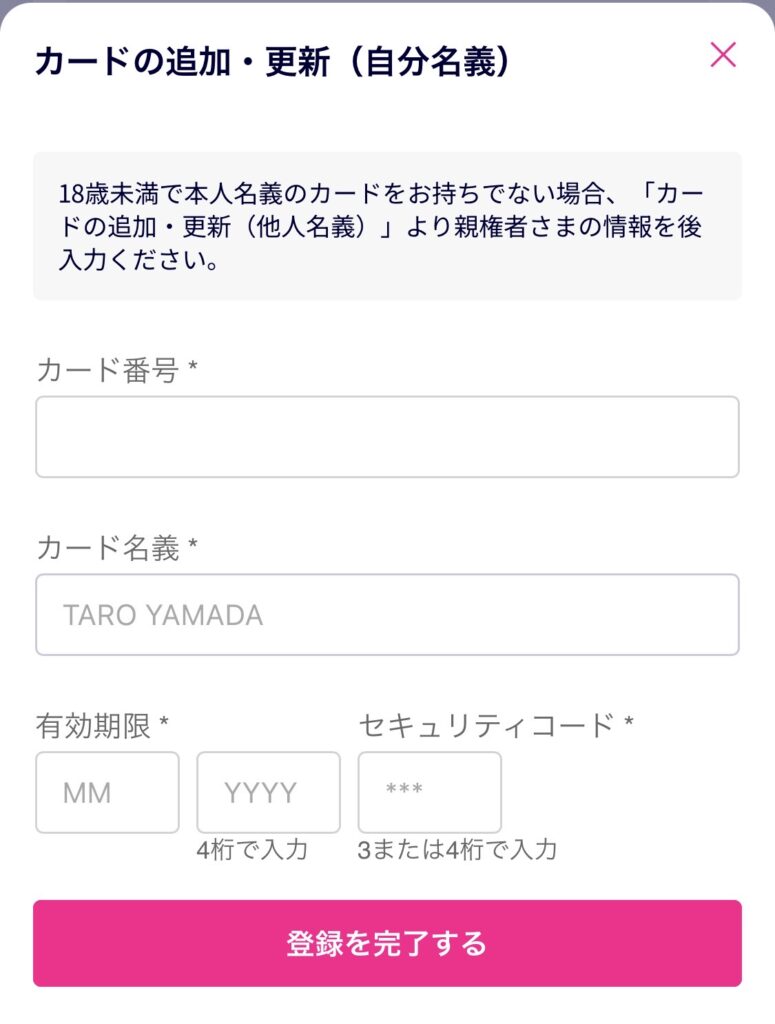Click the カード番号 label text
775x1024 pixels.
point(107,371)
